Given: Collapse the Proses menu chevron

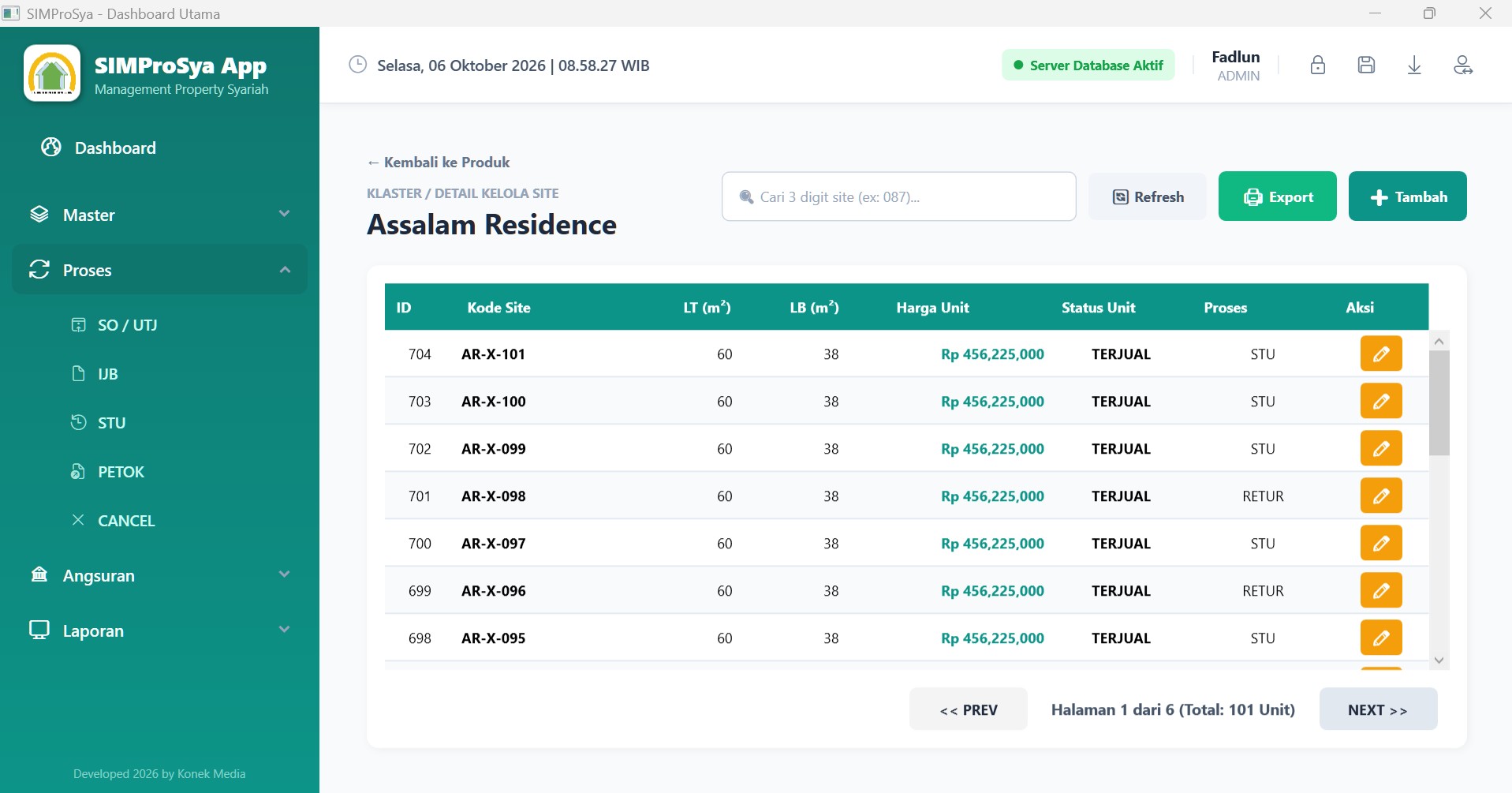Looking at the screenshot, I should point(285,270).
